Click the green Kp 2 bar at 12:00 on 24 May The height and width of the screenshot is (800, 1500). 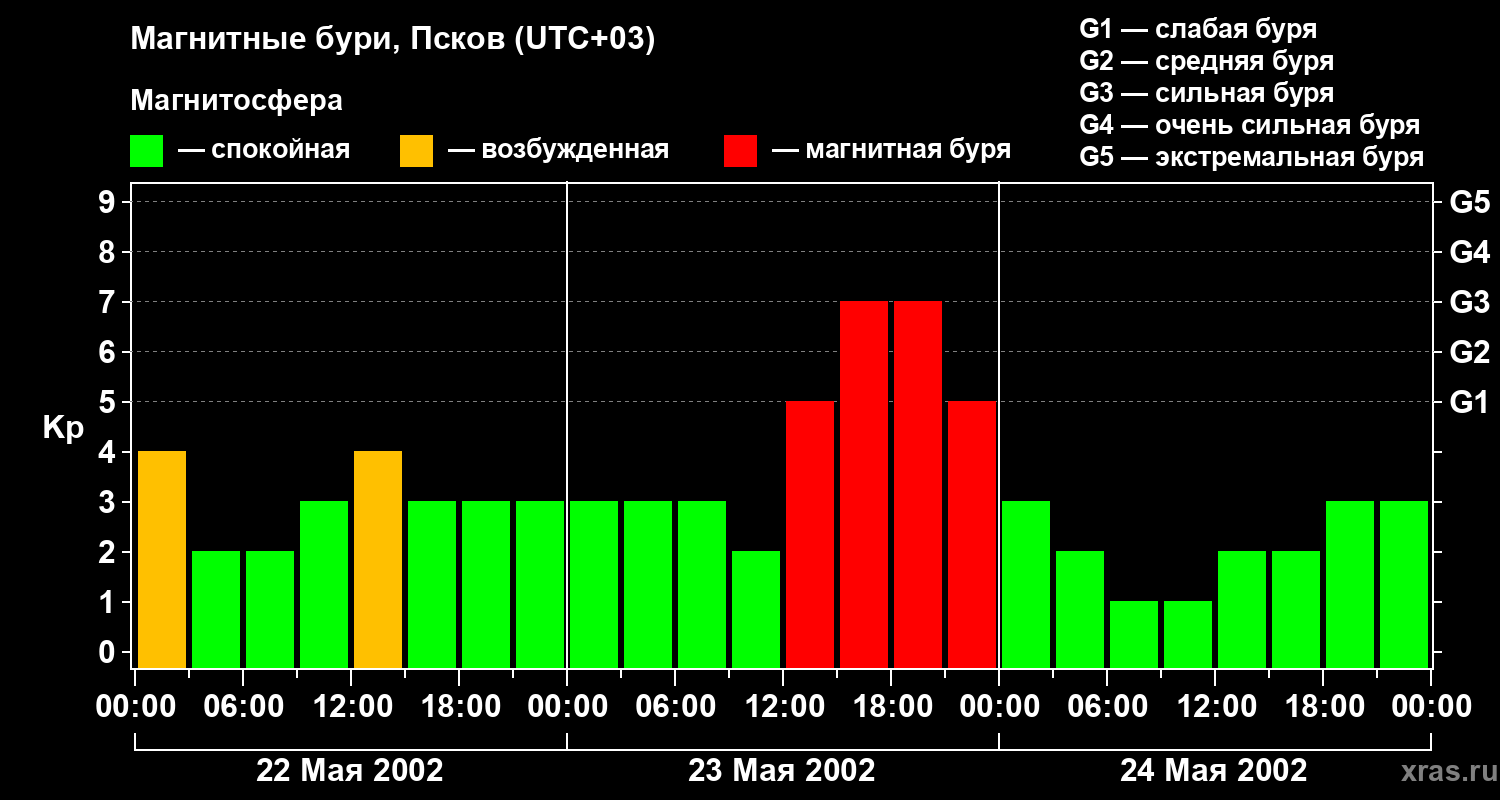coord(1242,609)
